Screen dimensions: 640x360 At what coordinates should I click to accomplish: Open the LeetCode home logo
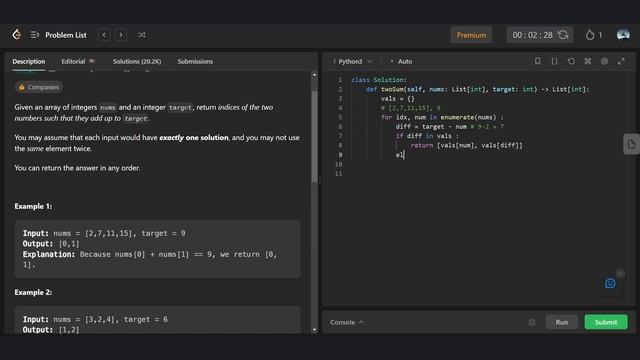pos(17,35)
